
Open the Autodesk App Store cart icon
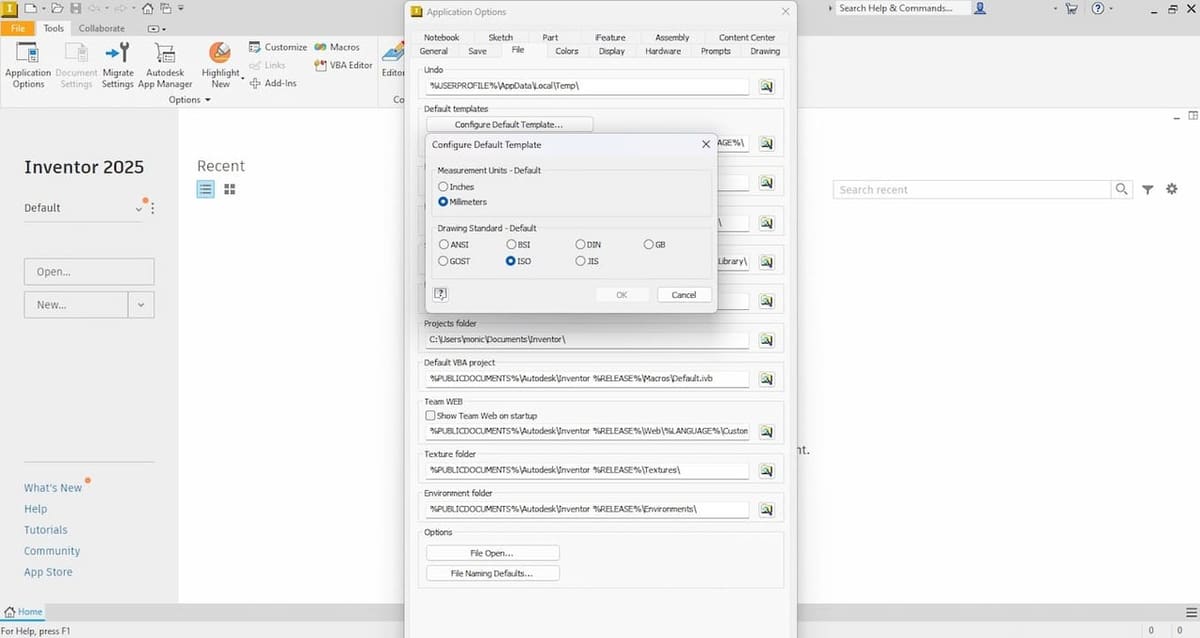[x=1072, y=8]
